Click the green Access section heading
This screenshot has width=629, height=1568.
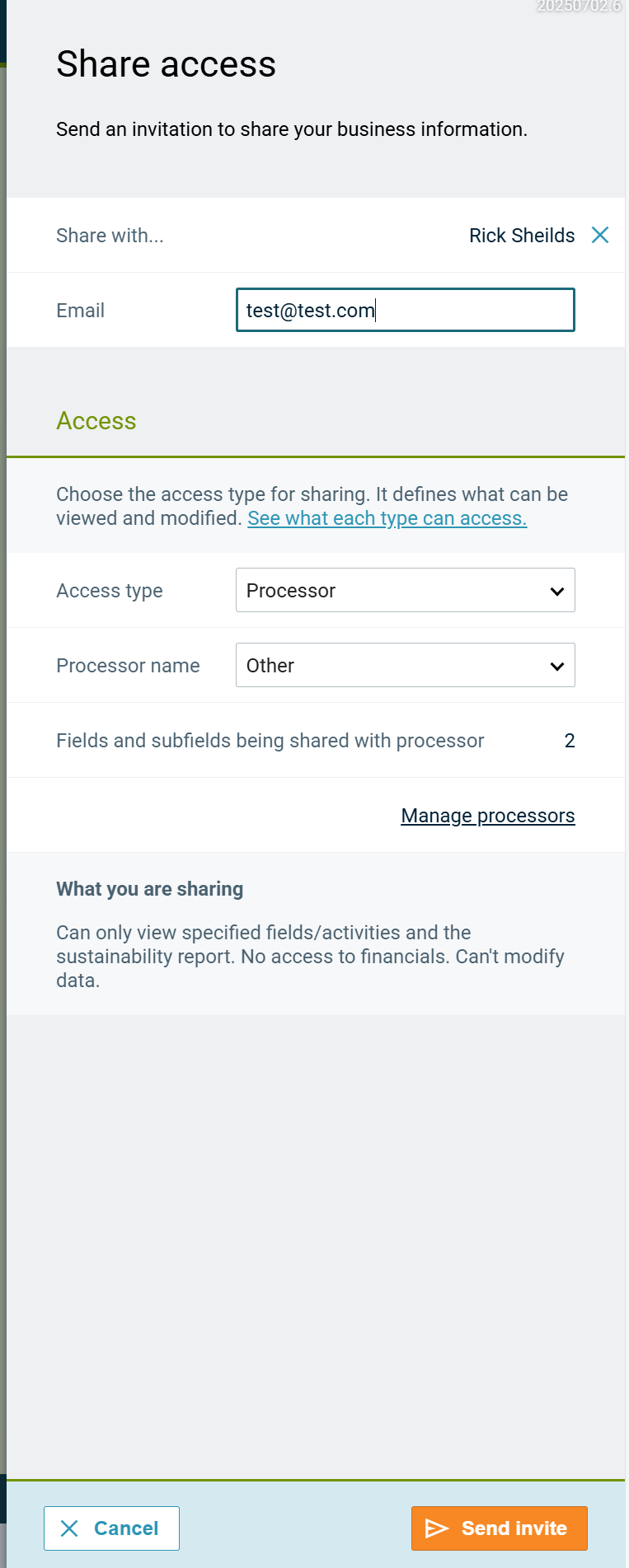pyautogui.click(x=96, y=421)
